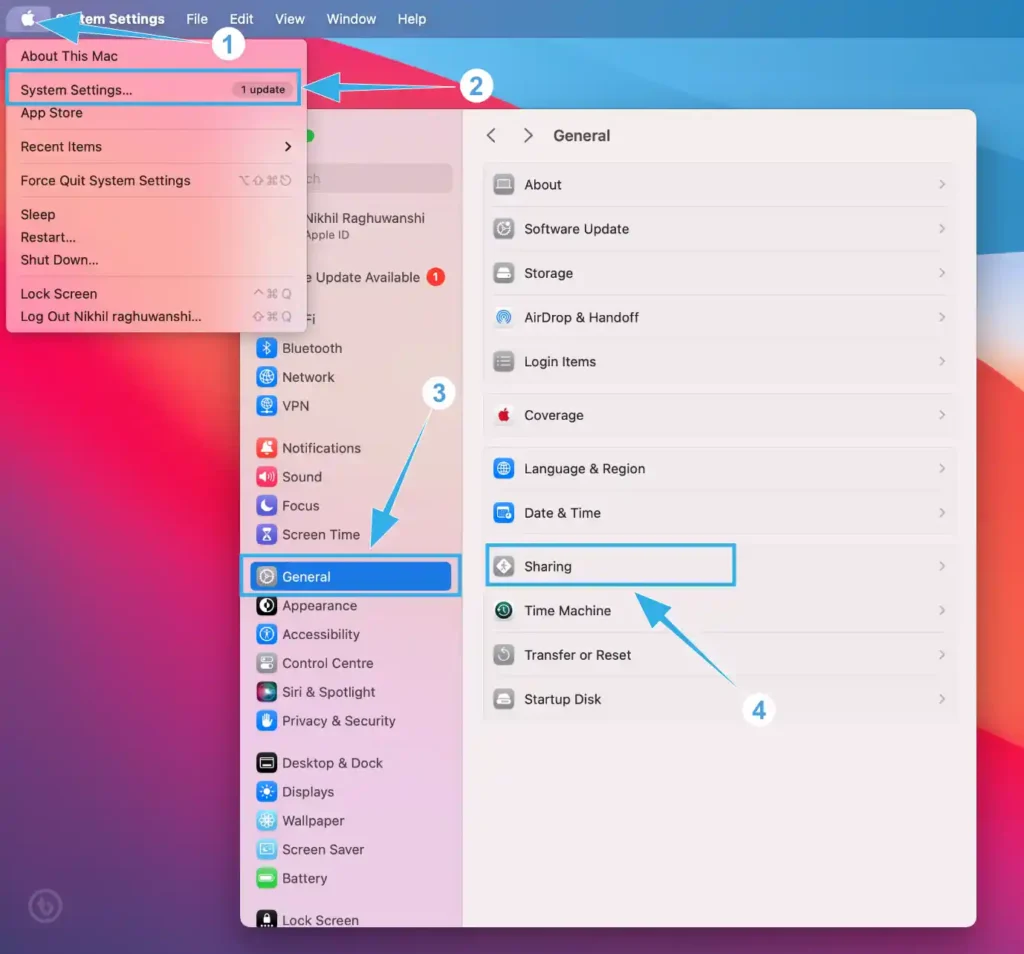Viewport: 1024px width, 954px height.
Task: Open Storage row chevron
Action: coord(942,273)
